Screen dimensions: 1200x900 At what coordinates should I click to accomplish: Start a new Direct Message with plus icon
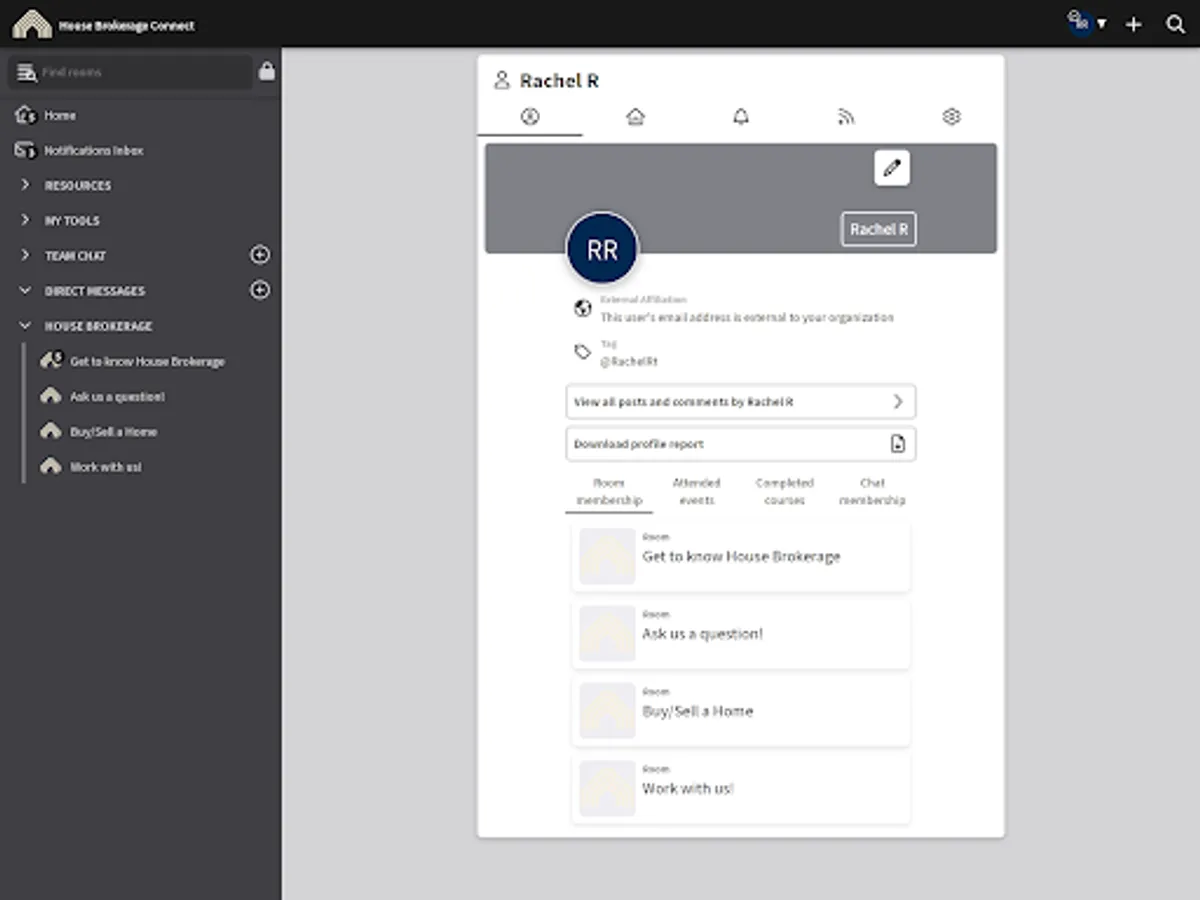point(260,290)
